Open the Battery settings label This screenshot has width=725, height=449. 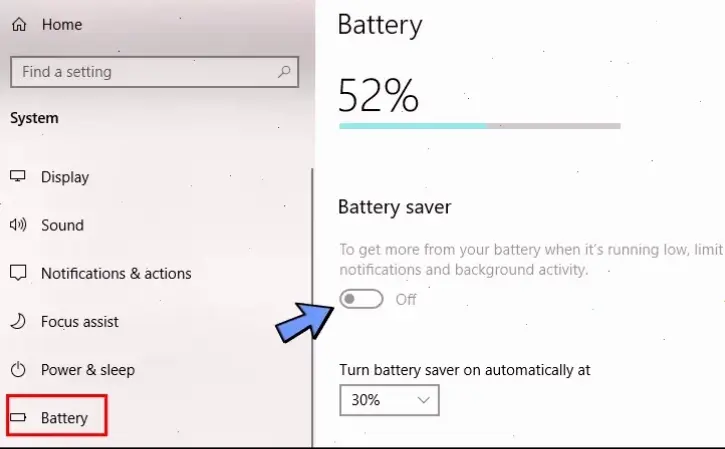click(x=65, y=417)
